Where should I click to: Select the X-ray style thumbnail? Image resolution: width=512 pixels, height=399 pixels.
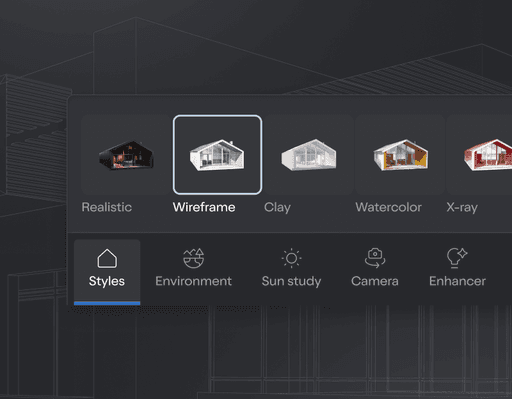pyautogui.click(x=479, y=155)
